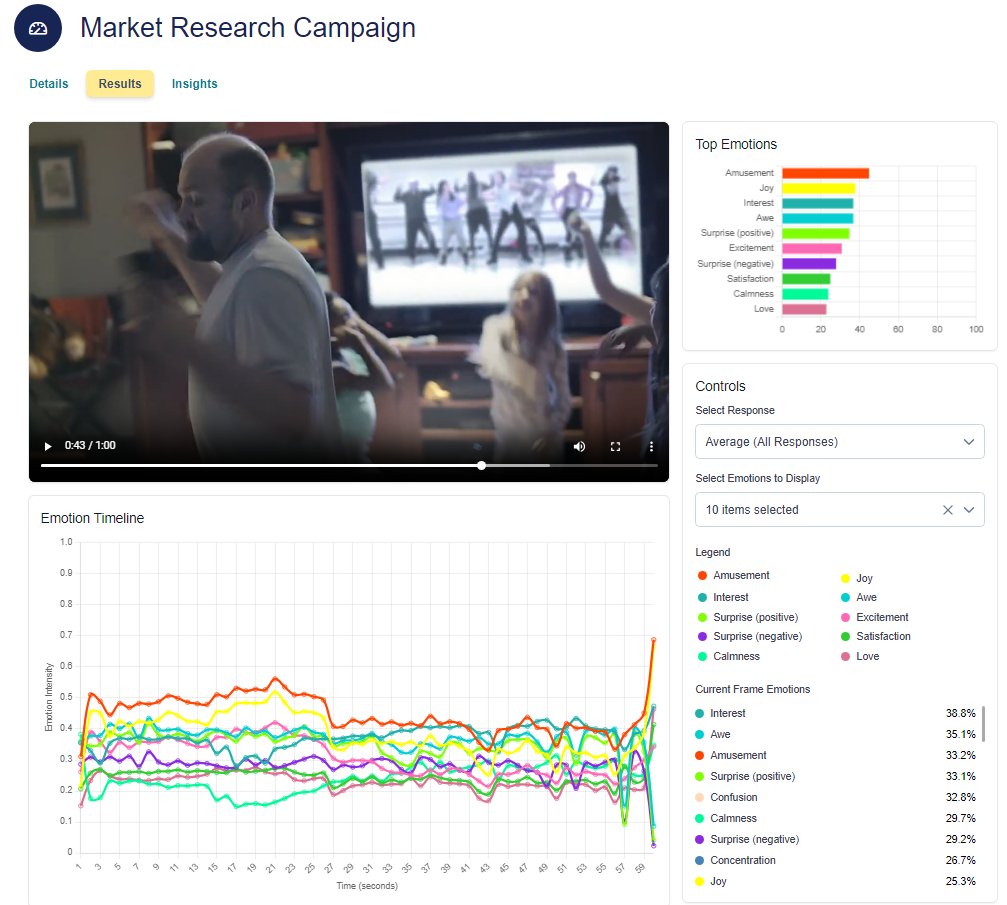Toggle Awe in the legend
The width and height of the screenshot is (1007, 905).
tap(859, 597)
